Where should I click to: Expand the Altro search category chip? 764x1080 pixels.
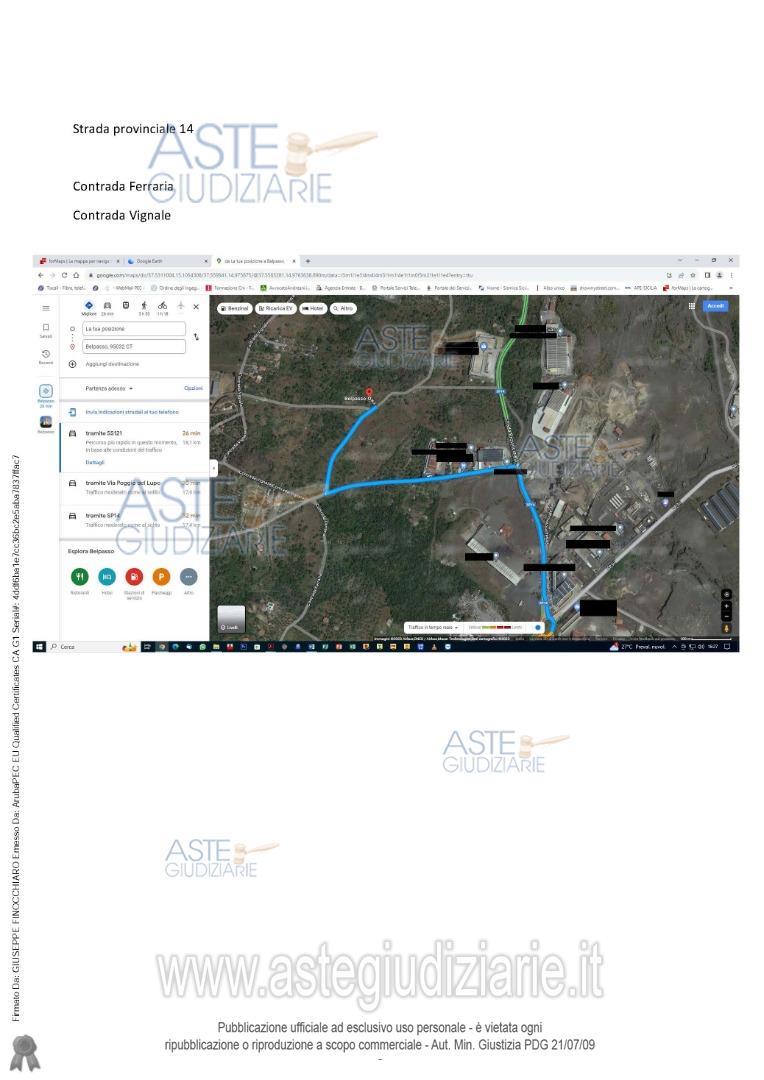pos(343,309)
